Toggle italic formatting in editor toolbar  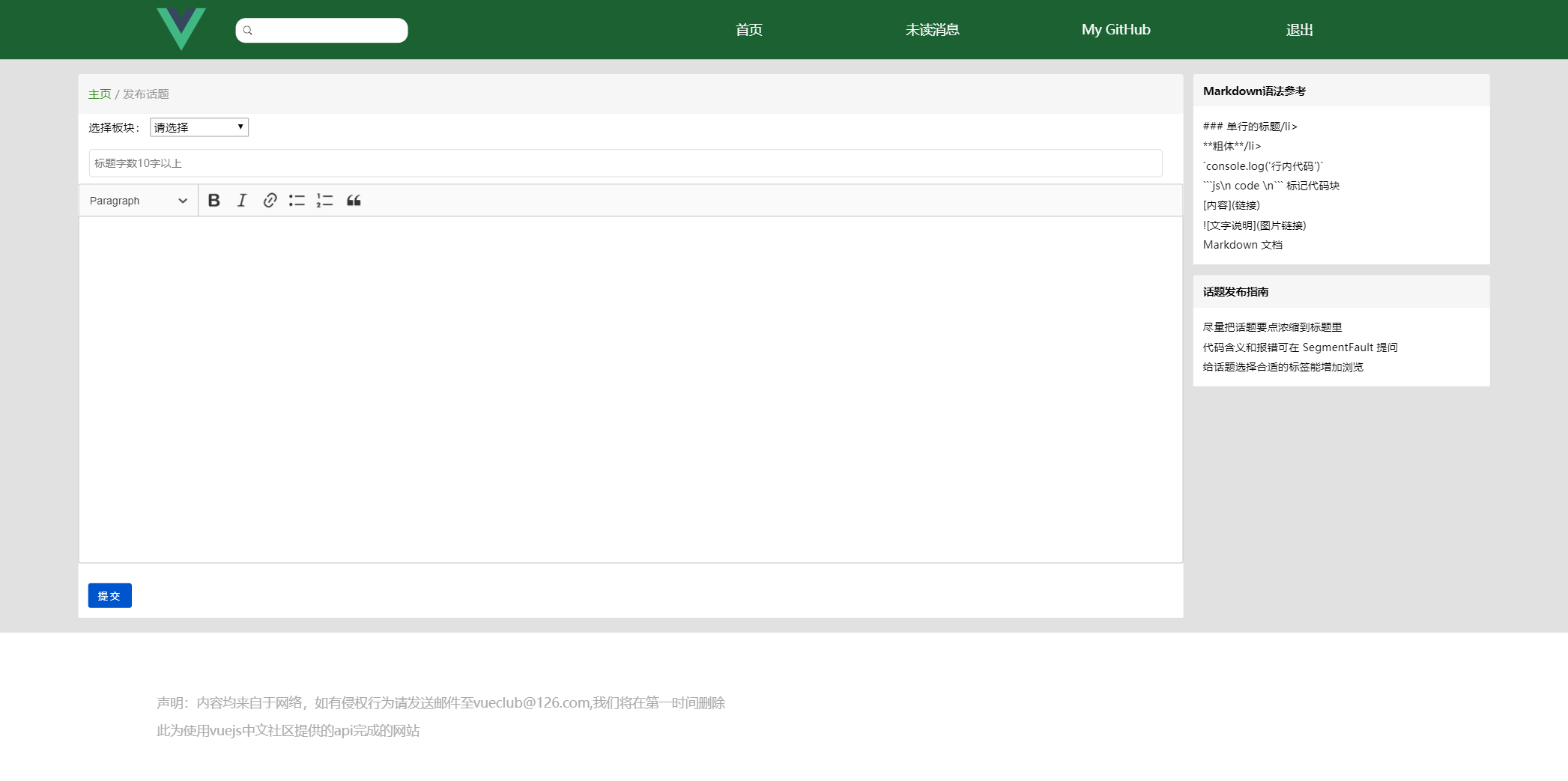pyautogui.click(x=241, y=201)
